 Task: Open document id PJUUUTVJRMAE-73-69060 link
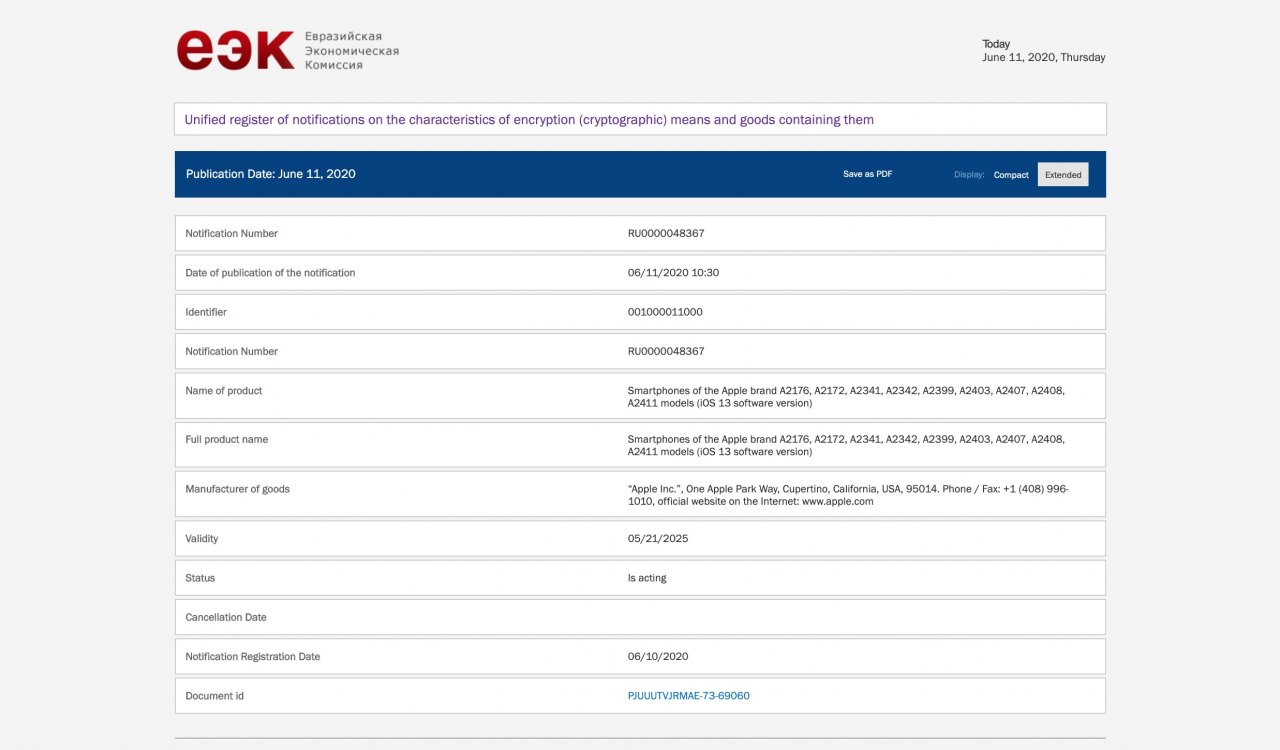(689, 696)
